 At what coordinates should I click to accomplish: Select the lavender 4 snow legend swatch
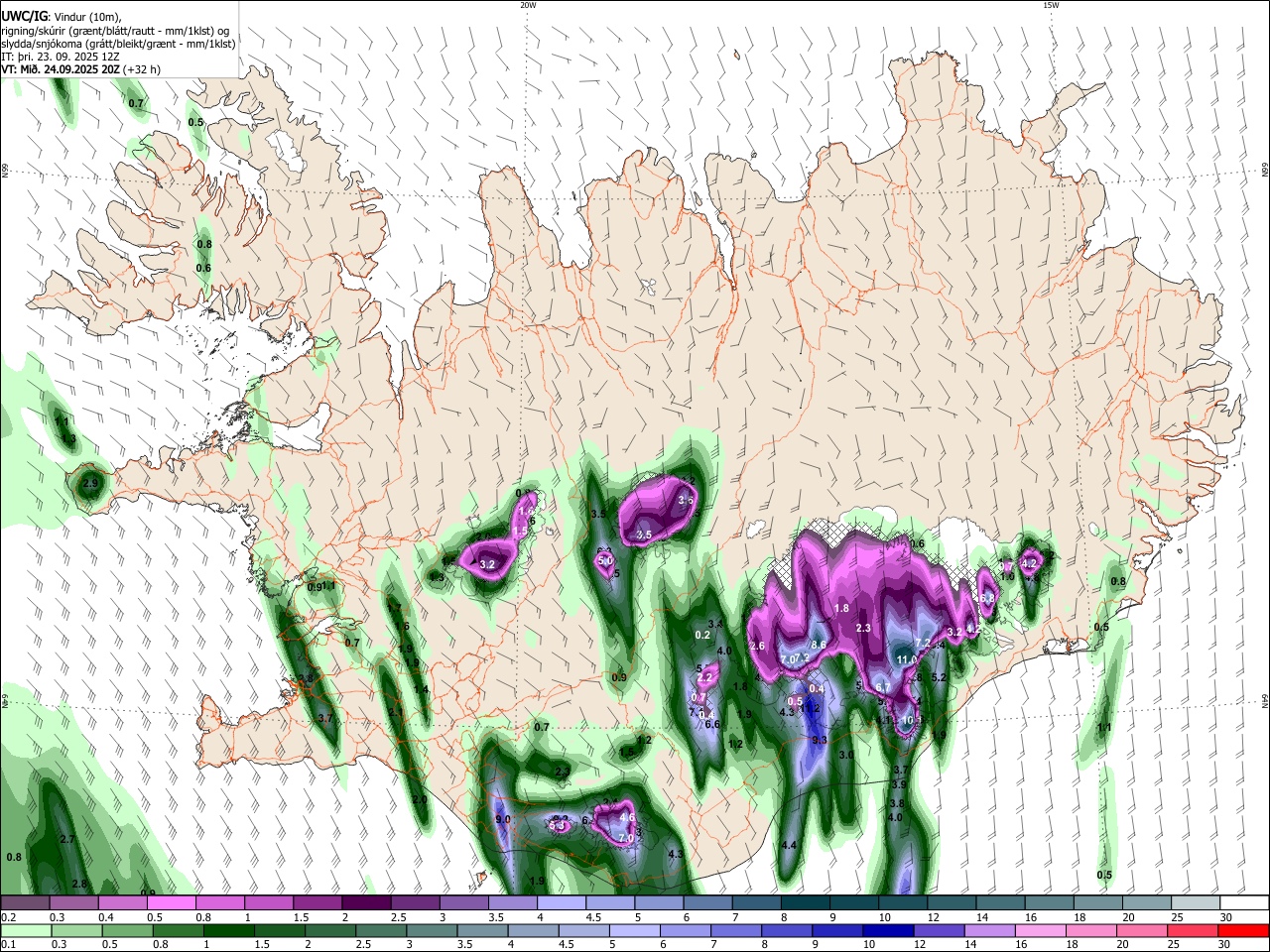point(561,902)
